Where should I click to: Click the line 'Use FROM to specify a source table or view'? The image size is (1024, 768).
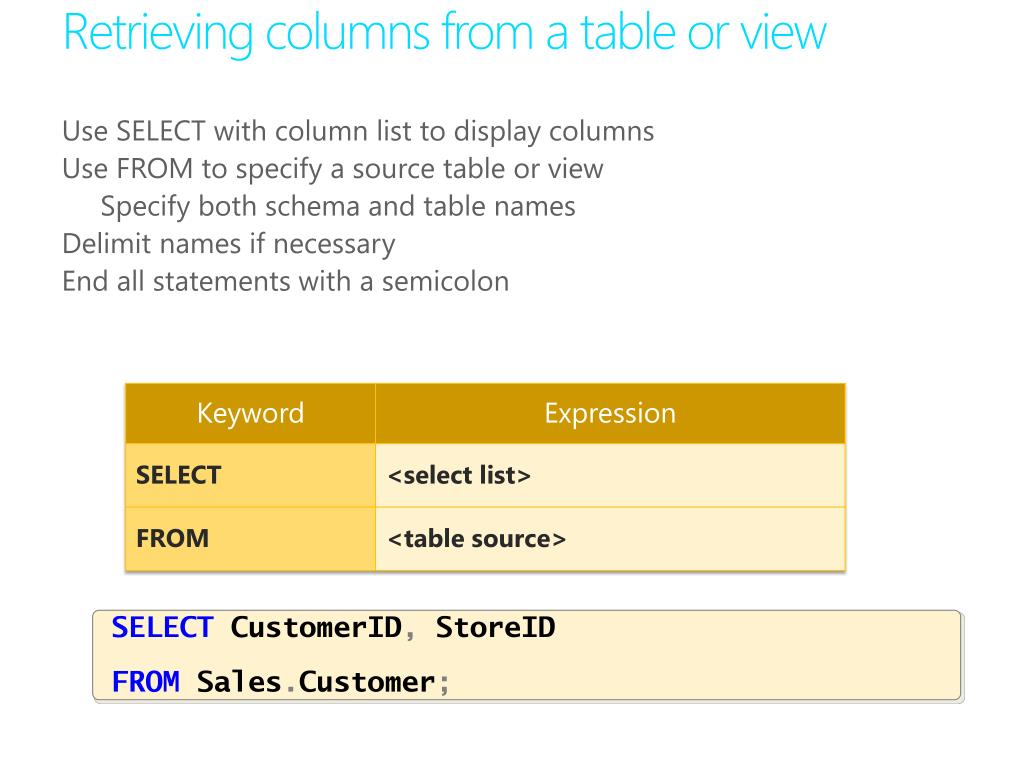(x=332, y=170)
